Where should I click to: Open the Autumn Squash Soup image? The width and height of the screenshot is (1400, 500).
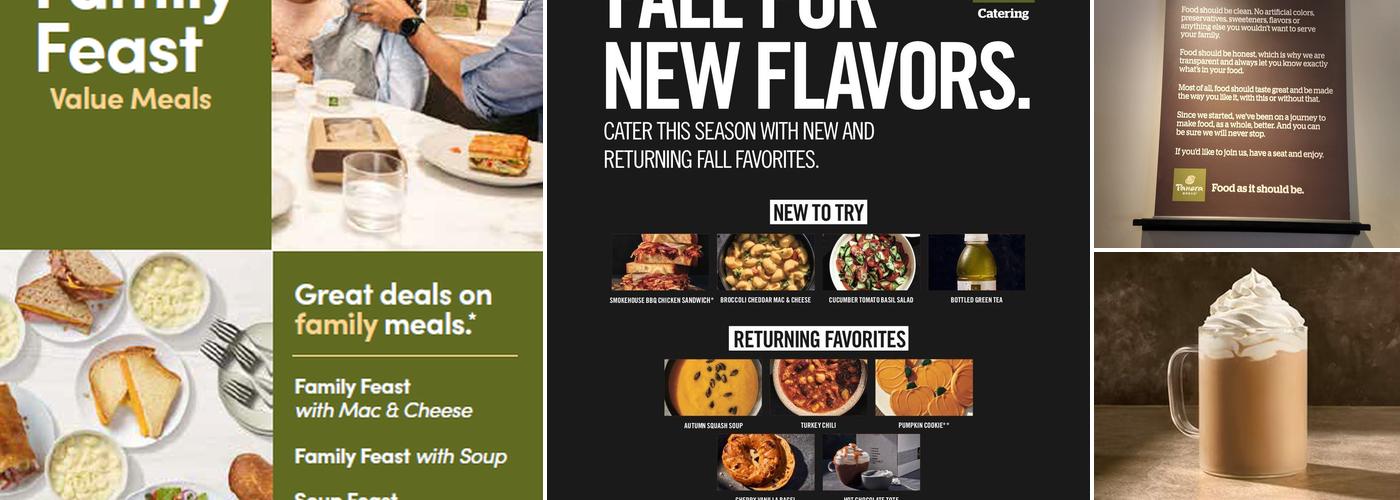(x=713, y=388)
